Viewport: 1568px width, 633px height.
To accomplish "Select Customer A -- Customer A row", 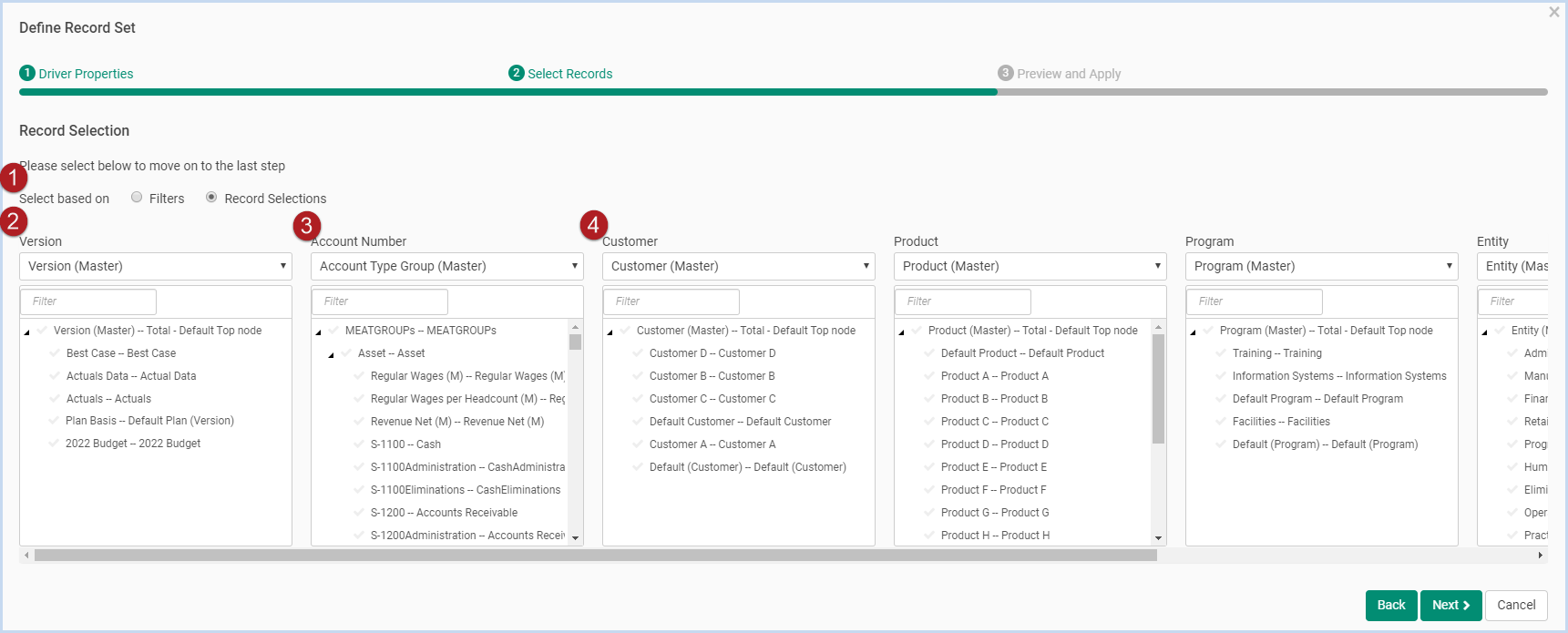I will (712, 444).
